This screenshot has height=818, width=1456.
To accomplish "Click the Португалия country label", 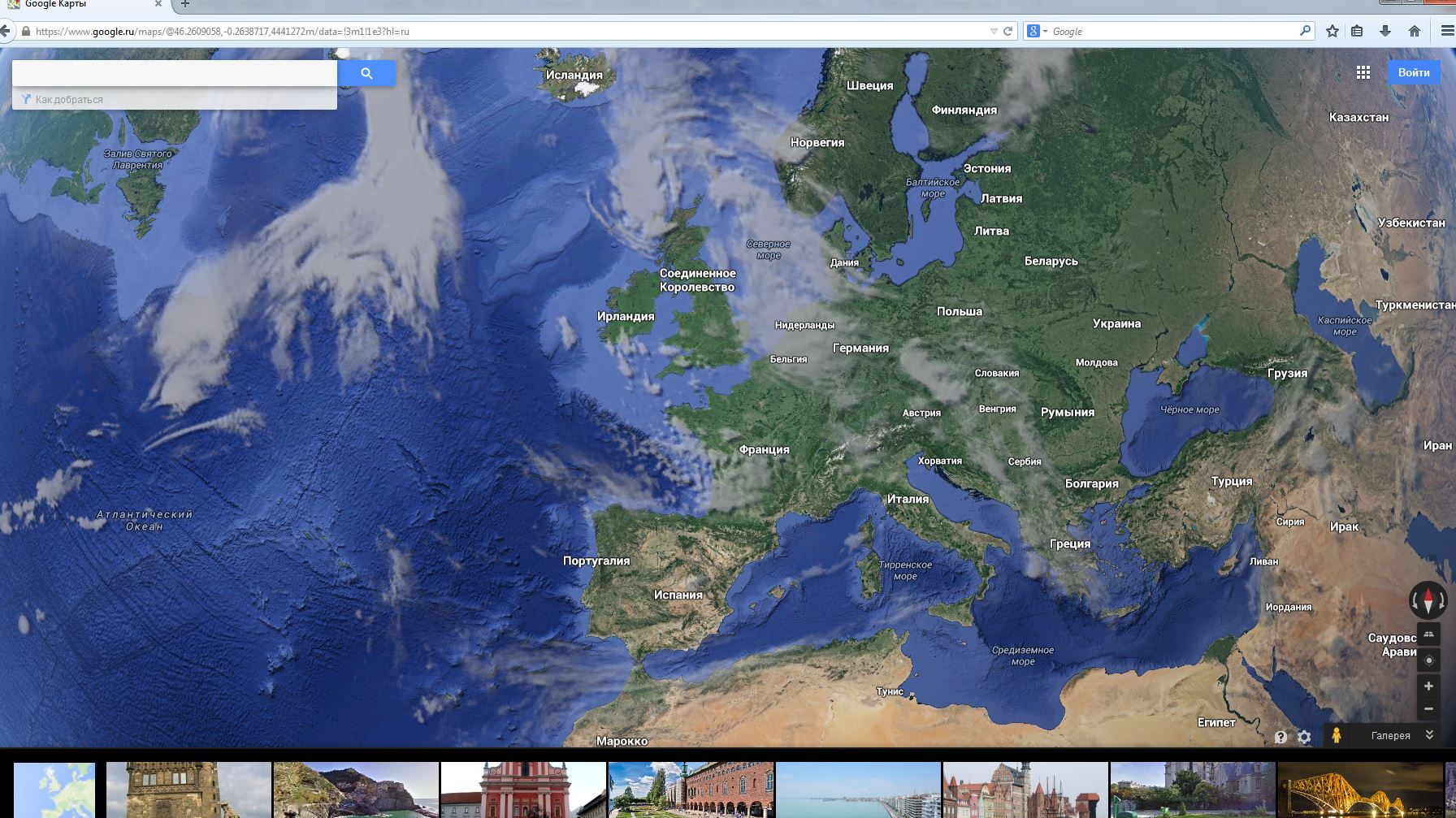I will 596,560.
